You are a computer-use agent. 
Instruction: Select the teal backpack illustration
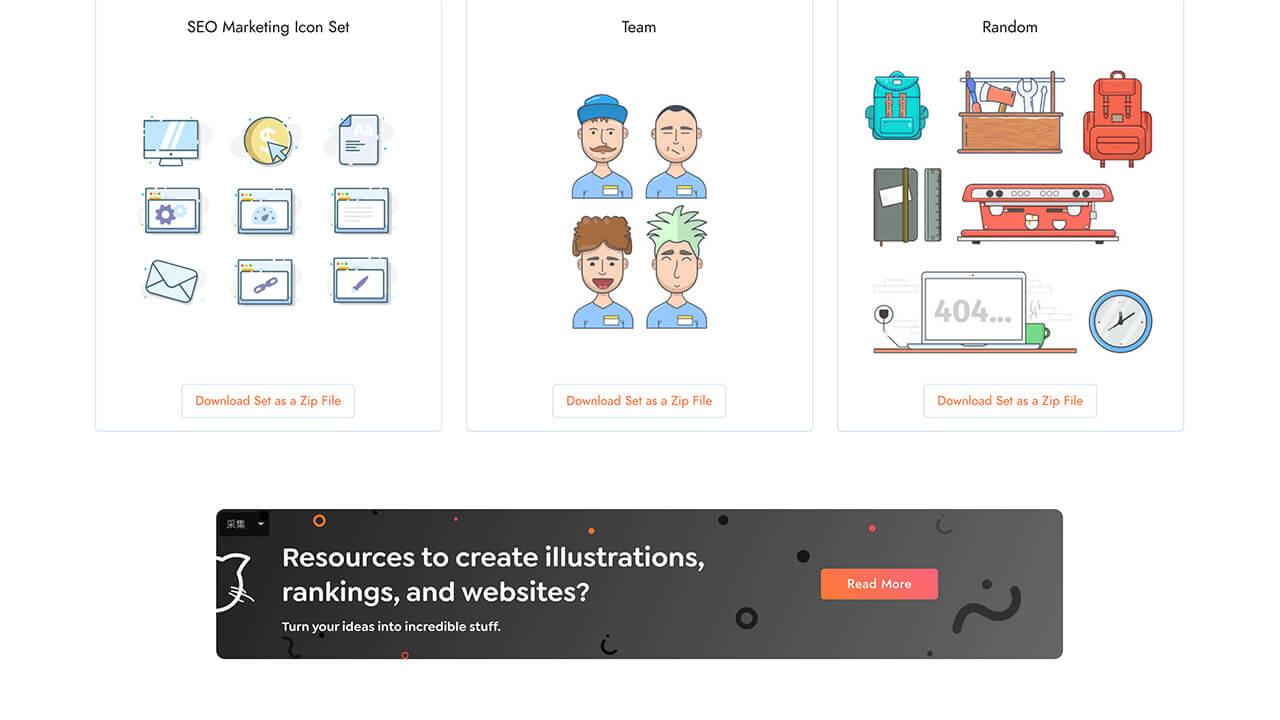[x=896, y=106]
